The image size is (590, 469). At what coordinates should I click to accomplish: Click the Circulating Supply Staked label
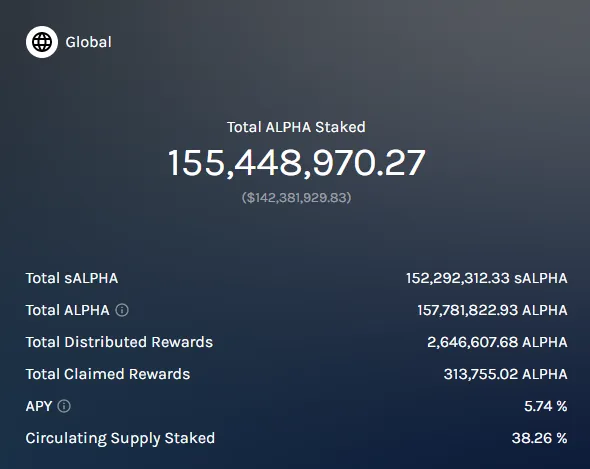(120, 439)
